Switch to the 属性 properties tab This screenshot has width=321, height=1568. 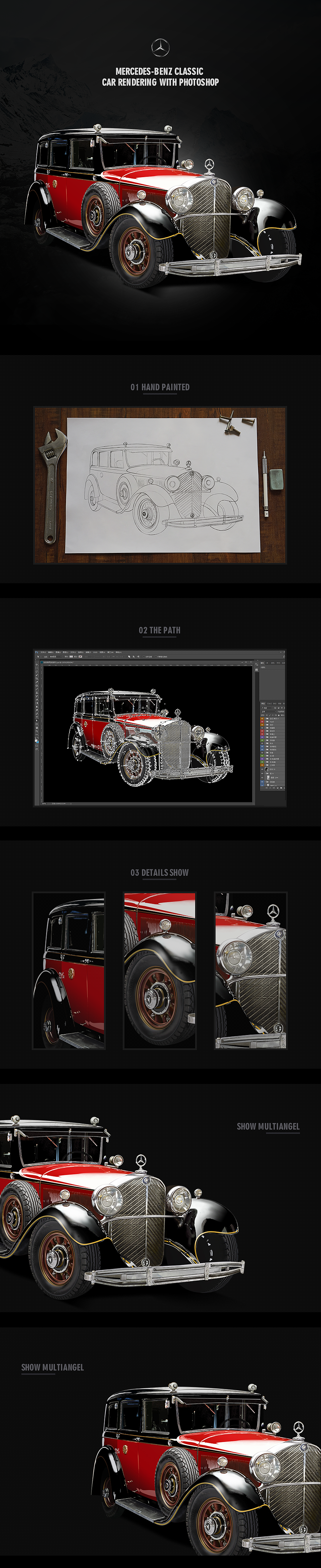point(263,663)
